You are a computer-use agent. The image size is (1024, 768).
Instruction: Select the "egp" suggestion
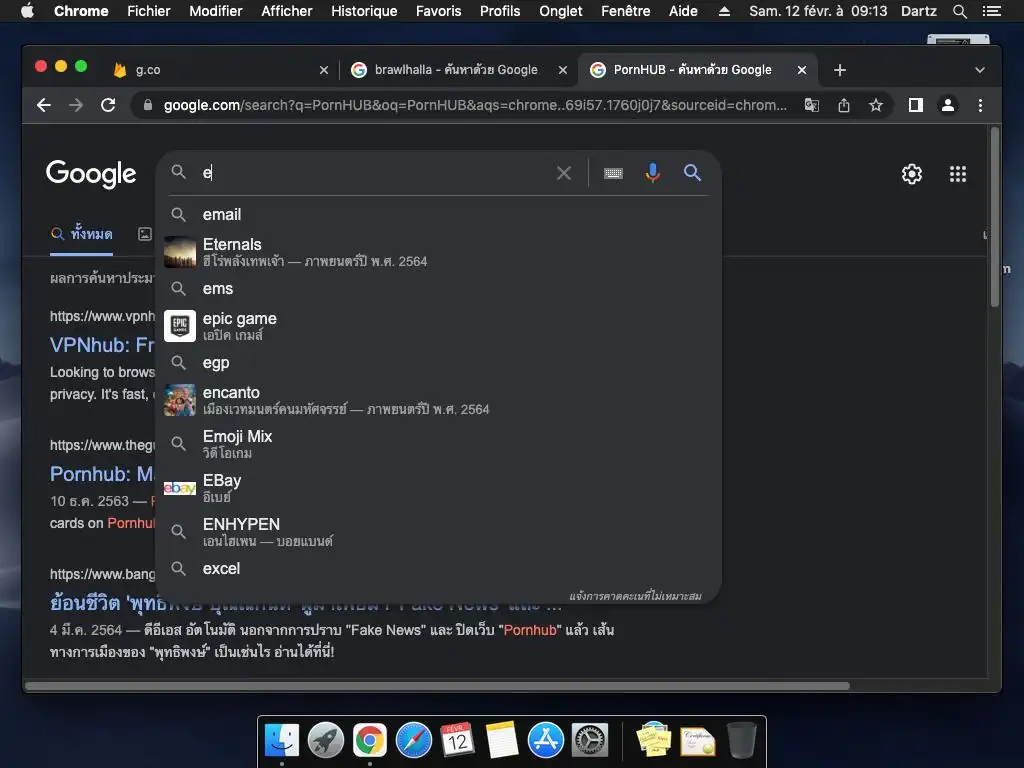point(438,362)
